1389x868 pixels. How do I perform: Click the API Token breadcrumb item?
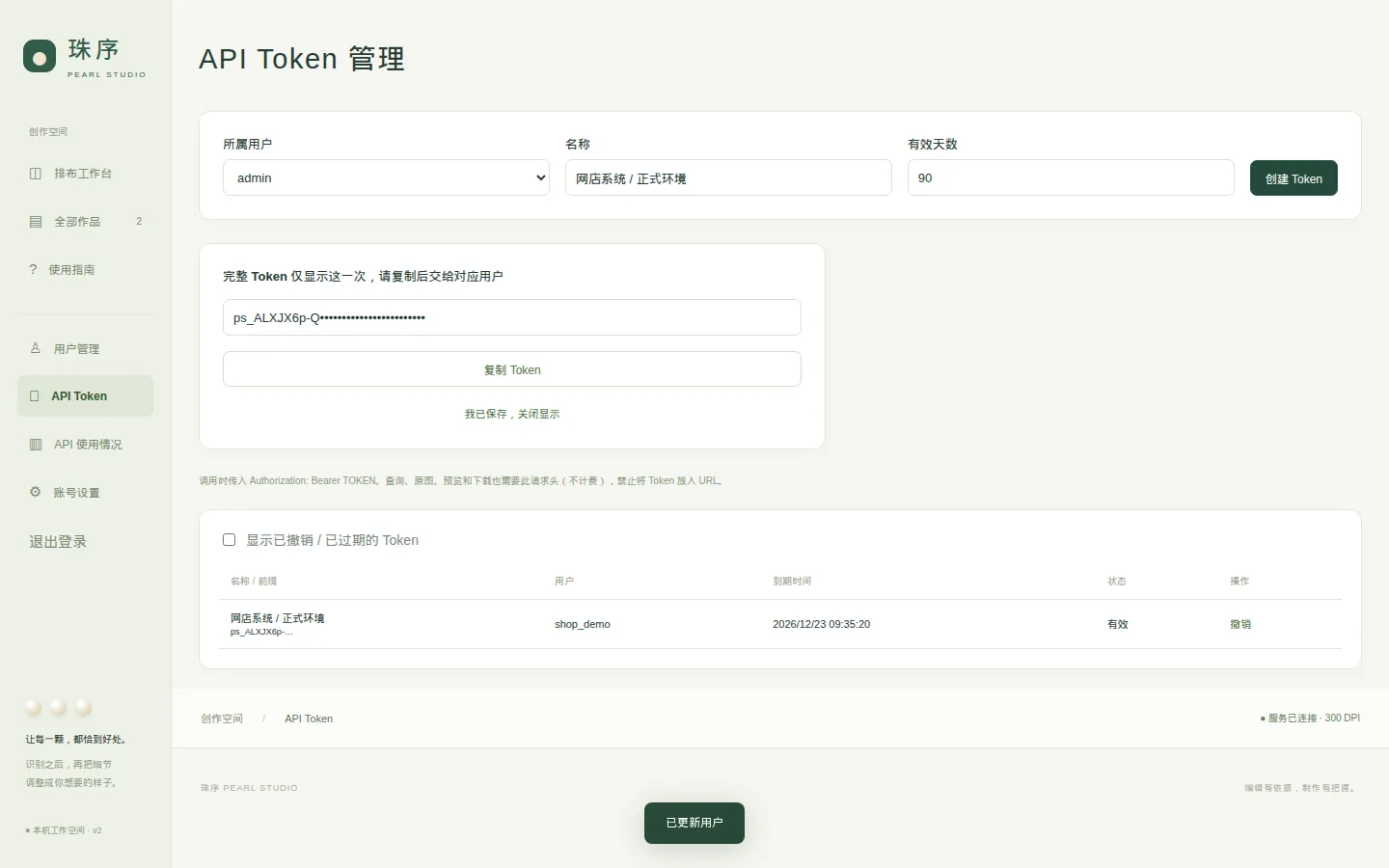click(x=309, y=719)
